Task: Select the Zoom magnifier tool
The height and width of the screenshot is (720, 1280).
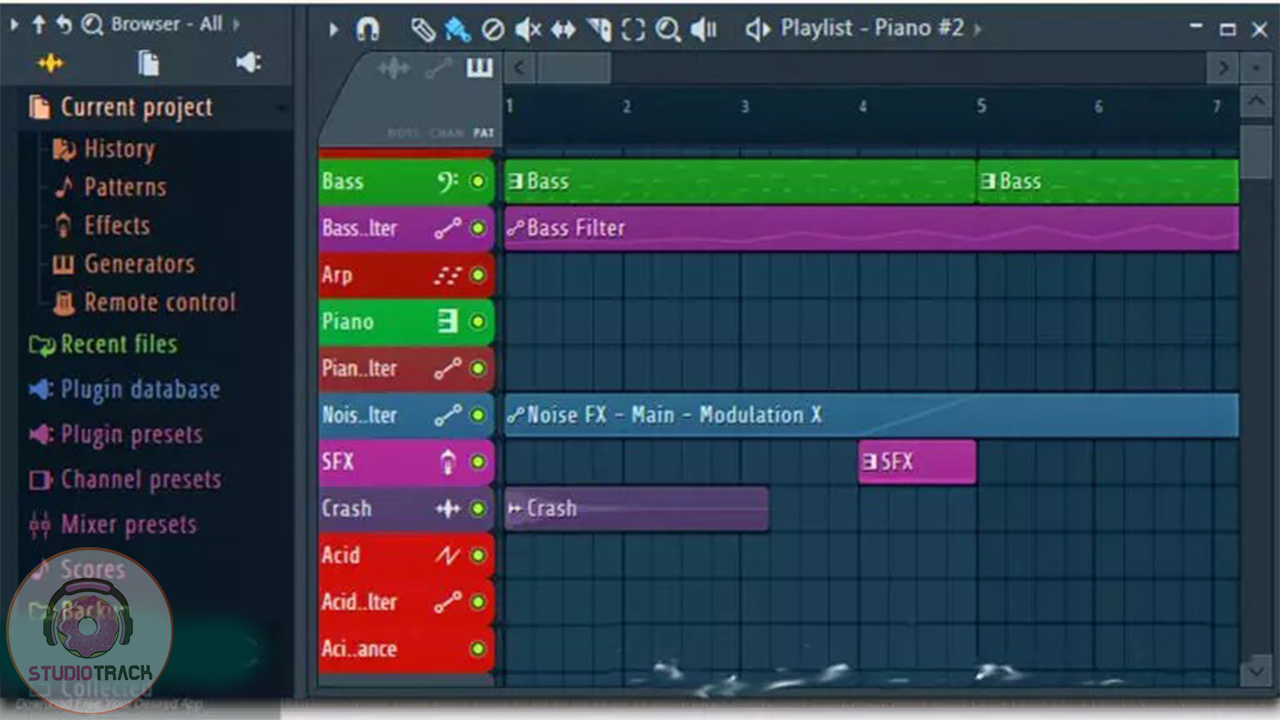Action: (x=668, y=29)
